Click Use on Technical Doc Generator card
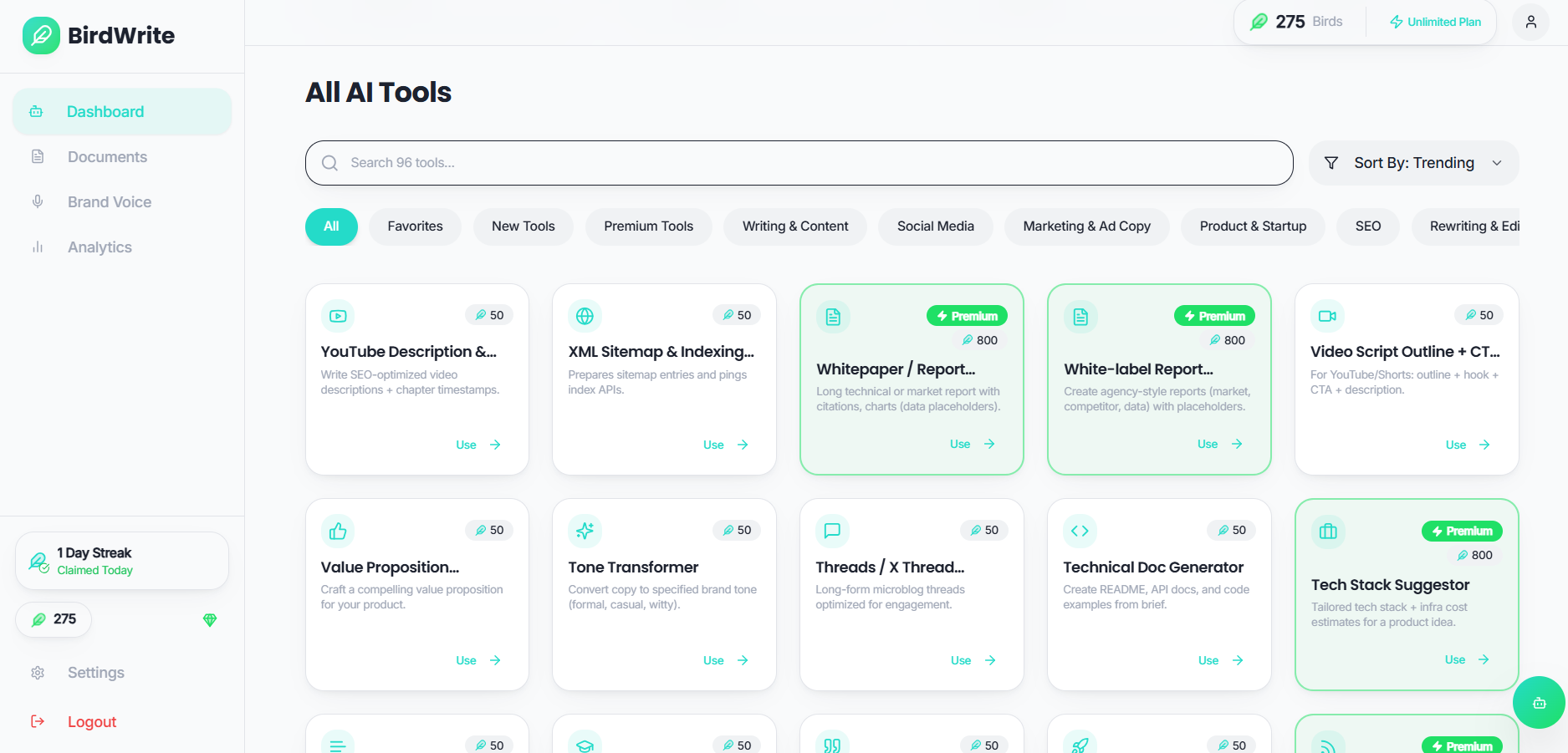Screen dimensions: 1568x753 [x=1221, y=660]
